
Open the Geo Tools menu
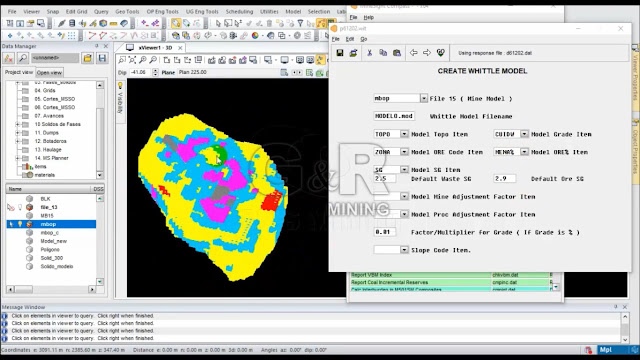click(x=127, y=11)
